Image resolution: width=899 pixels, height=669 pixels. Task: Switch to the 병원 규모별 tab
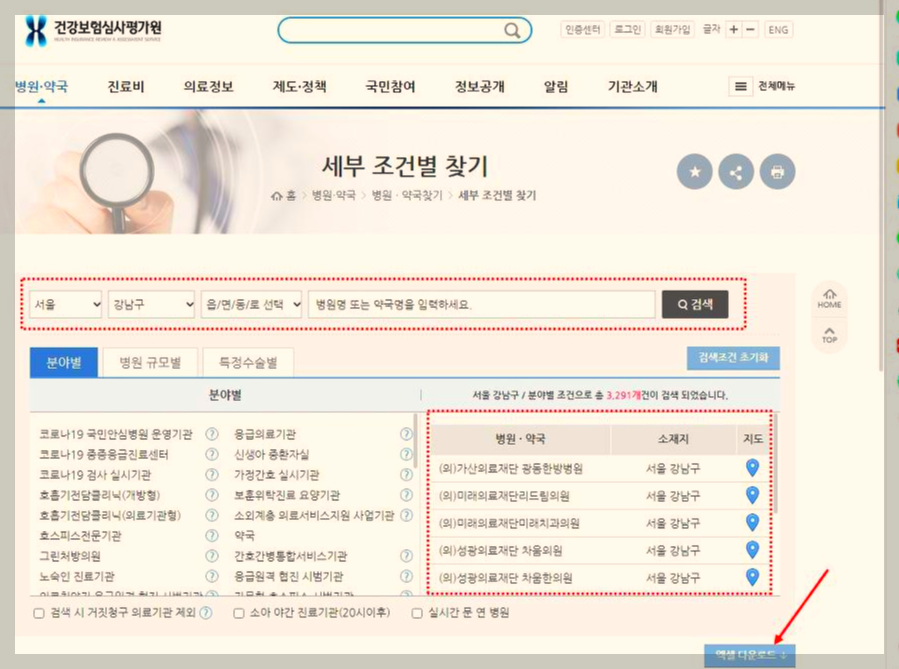click(x=152, y=363)
